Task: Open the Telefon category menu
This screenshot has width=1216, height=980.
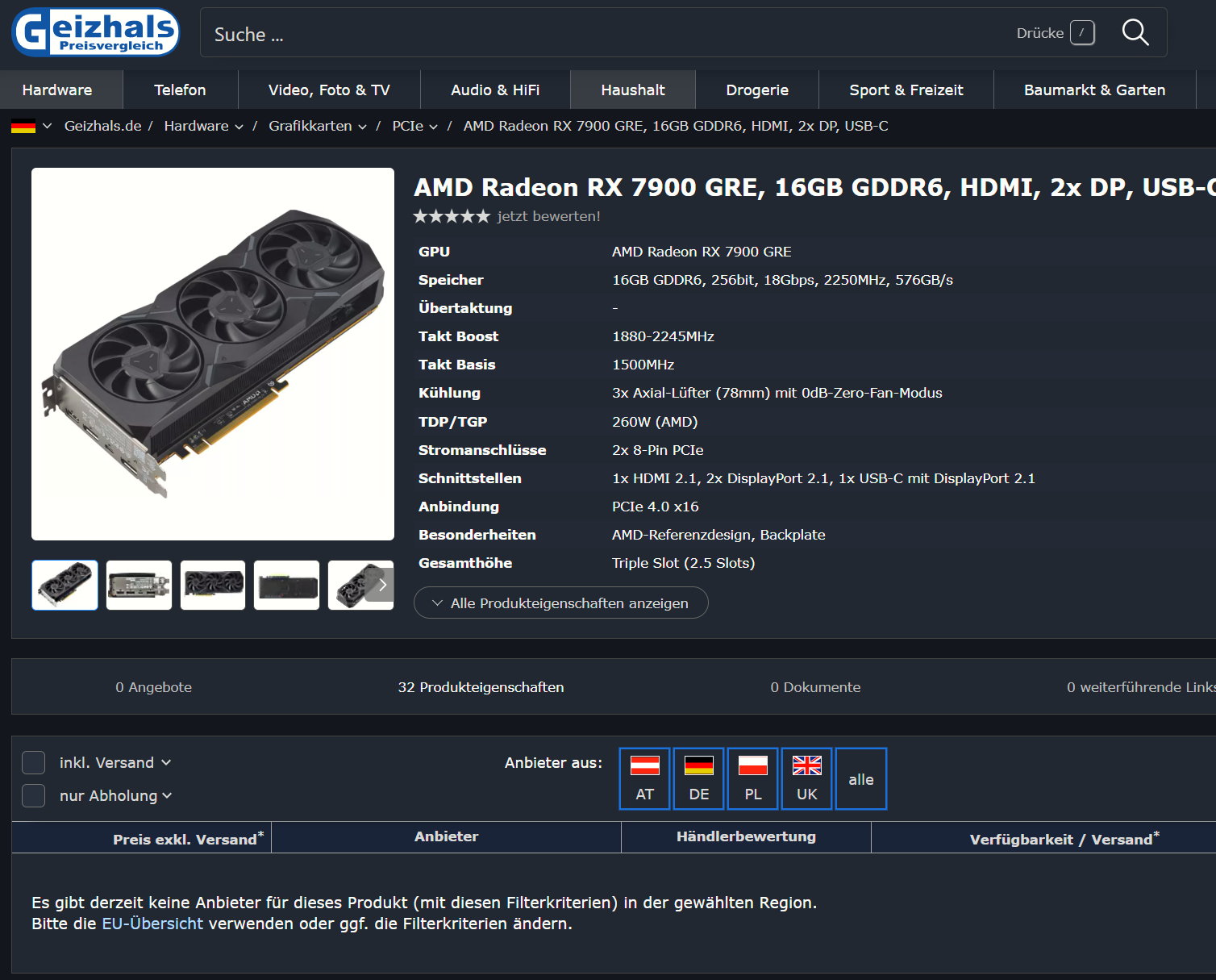Action: 180,90
